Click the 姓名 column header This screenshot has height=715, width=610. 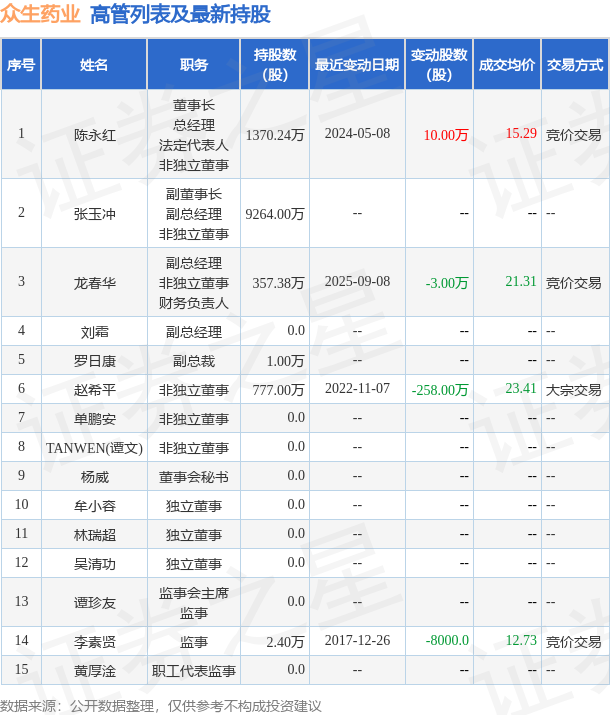(x=94, y=64)
